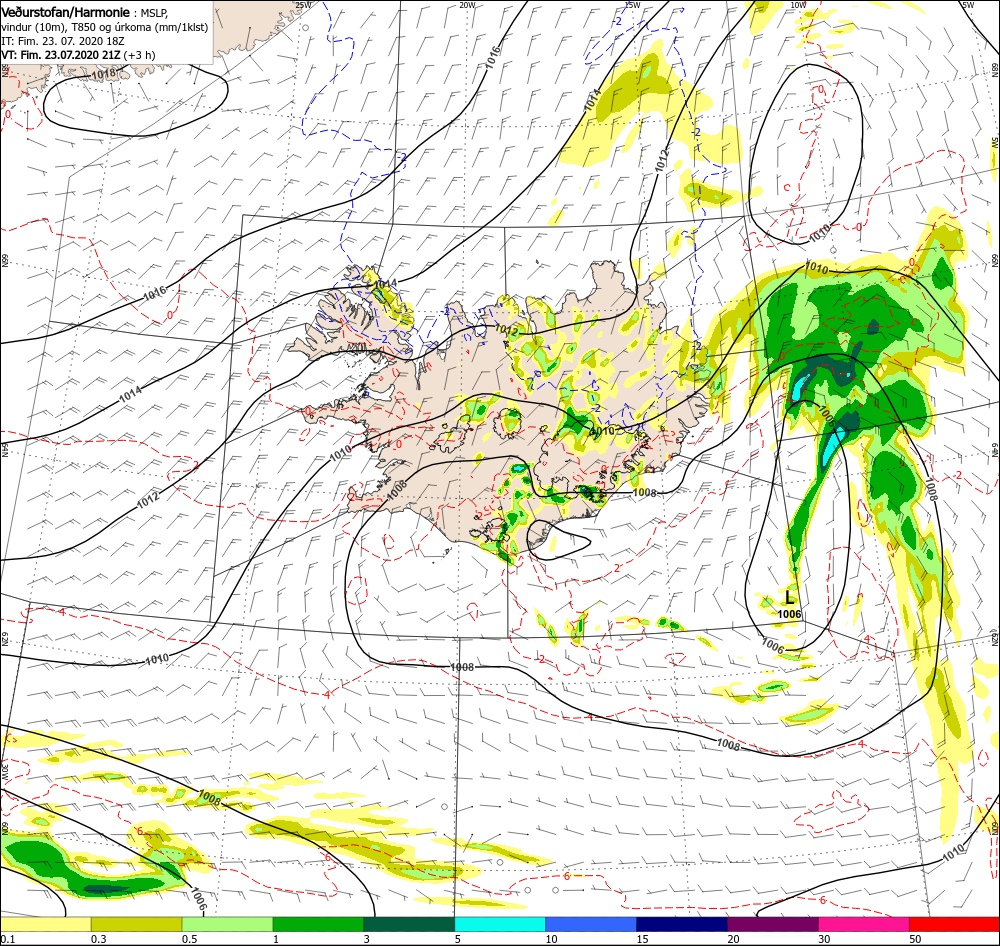Click the dark green 3–5 legend swatch
This screenshot has width=1000, height=946.
tap(409, 924)
